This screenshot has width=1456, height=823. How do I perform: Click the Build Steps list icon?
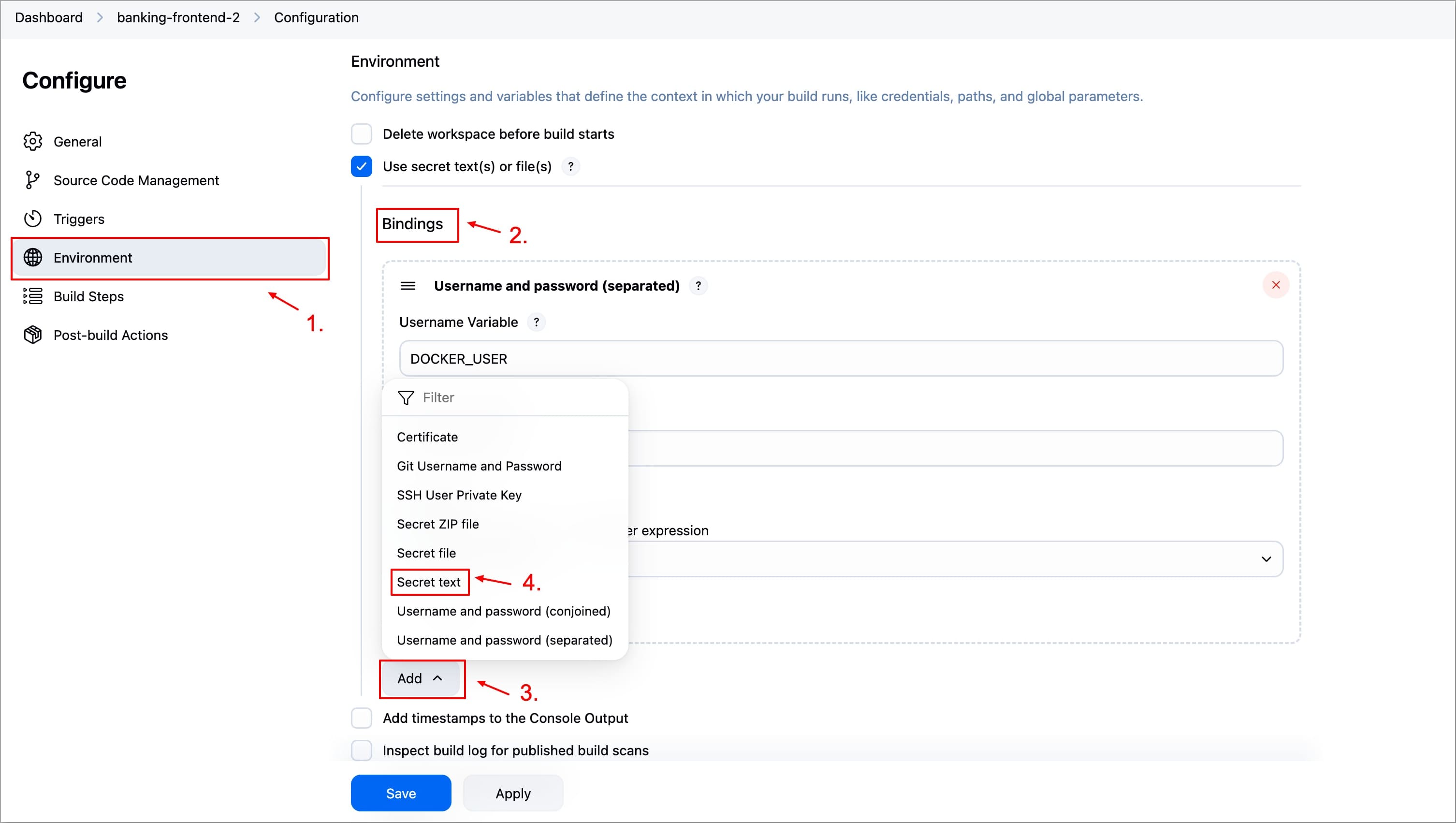tap(33, 296)
